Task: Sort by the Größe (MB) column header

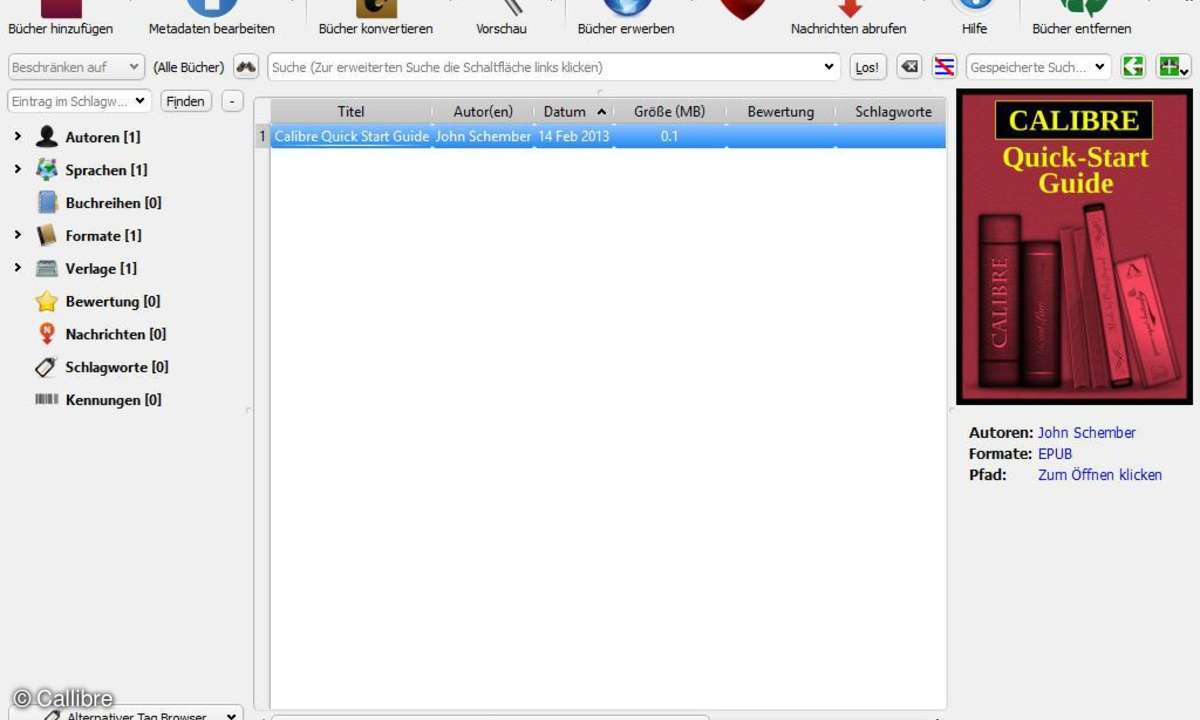Action: tap(670, 112)
